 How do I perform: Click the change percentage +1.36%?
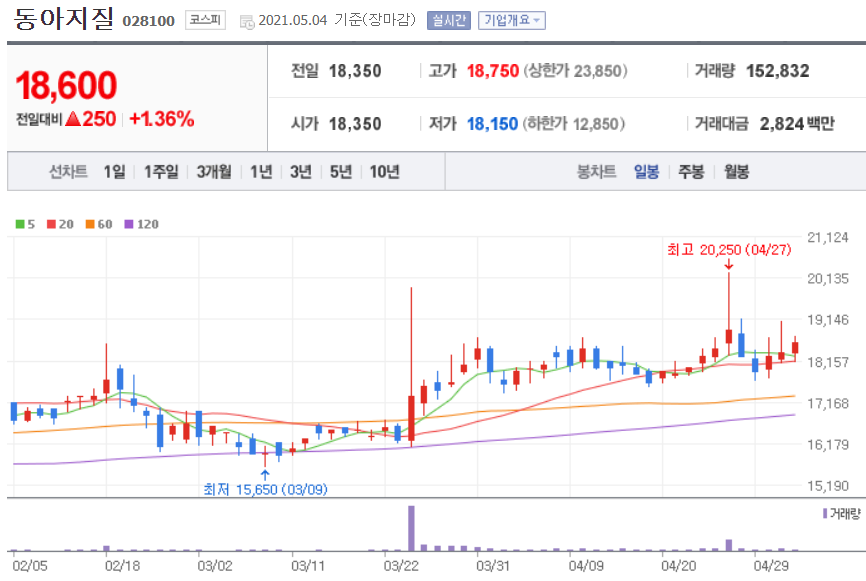pyautogui.click(x=161, y=119)
